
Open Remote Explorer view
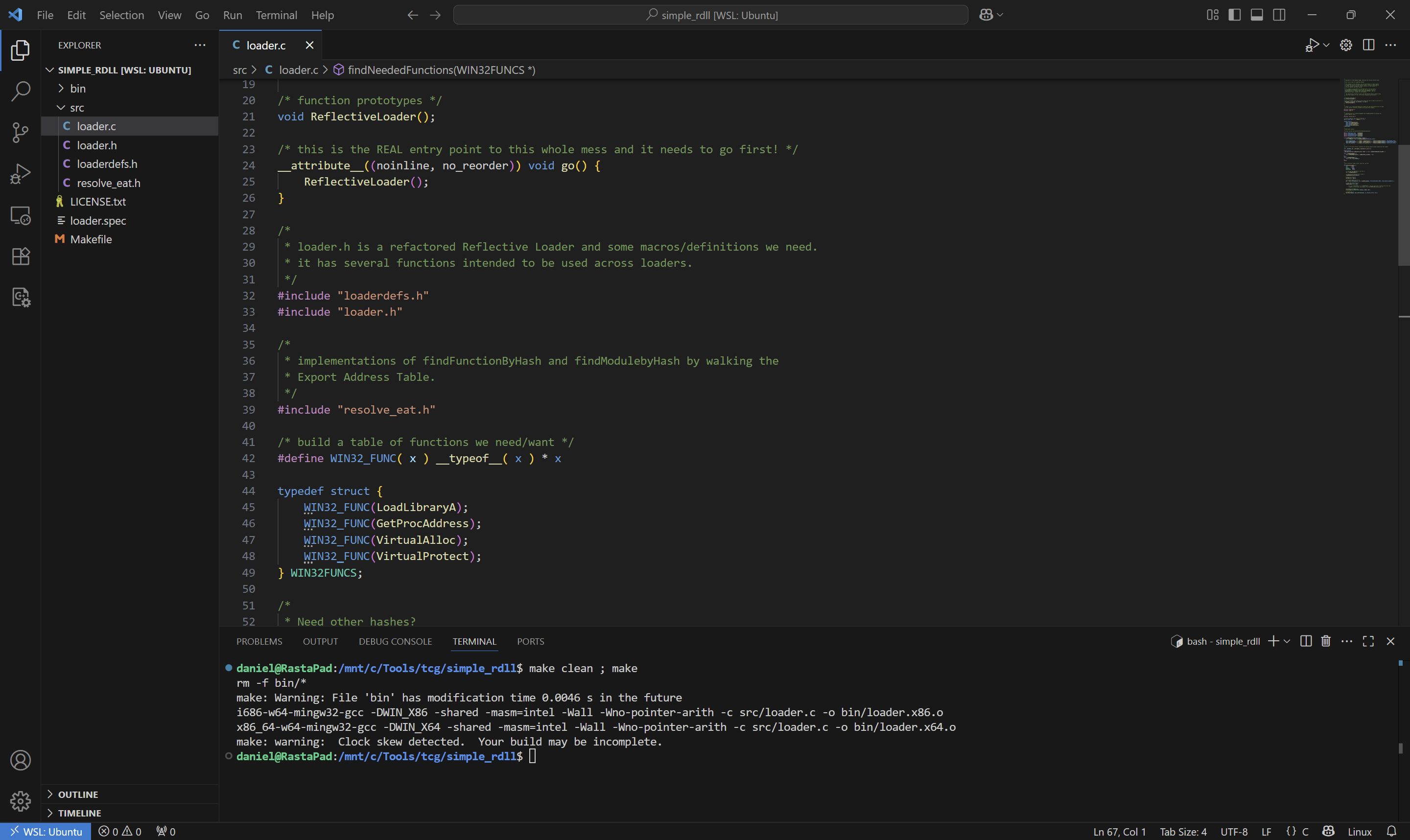point(21,215)
